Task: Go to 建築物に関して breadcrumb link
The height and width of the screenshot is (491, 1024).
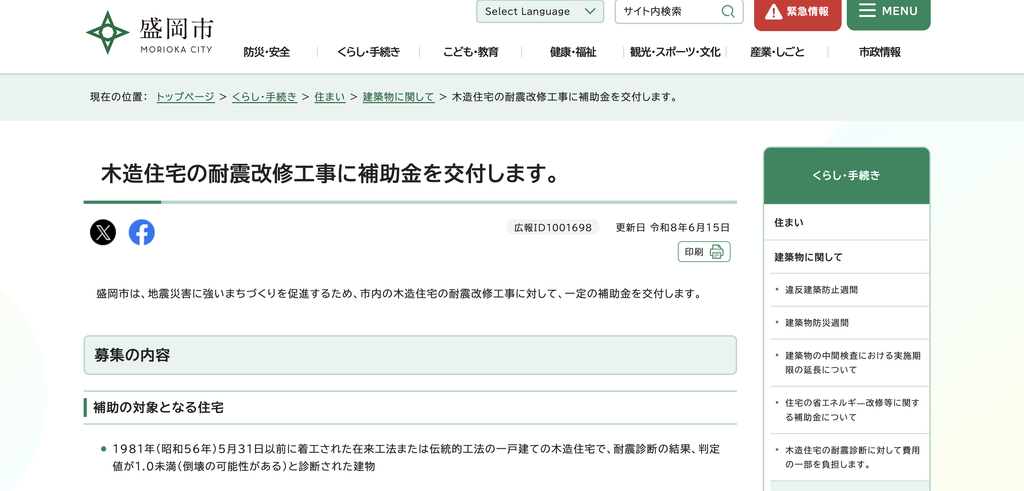Action: (x=398, y=97)
